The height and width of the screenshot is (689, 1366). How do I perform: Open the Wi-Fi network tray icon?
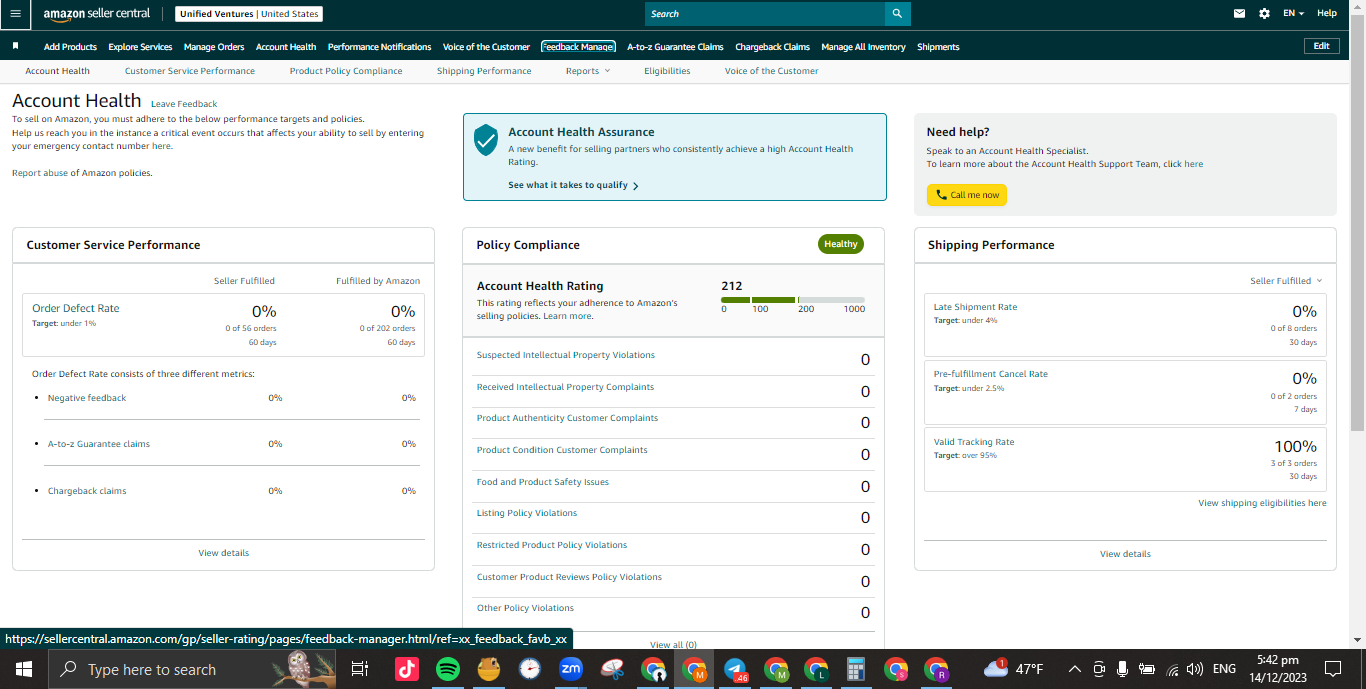click(1171, 669)
